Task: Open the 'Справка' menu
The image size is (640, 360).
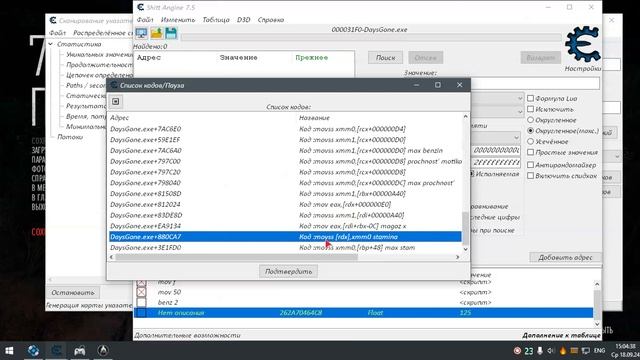Action: coord(271,20)
